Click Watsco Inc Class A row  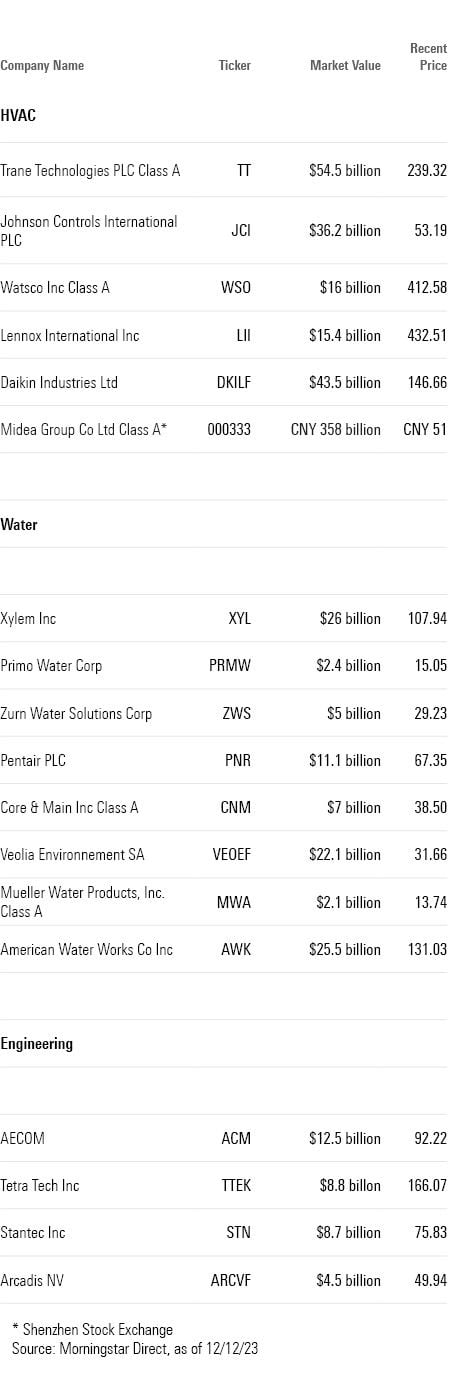224,288
